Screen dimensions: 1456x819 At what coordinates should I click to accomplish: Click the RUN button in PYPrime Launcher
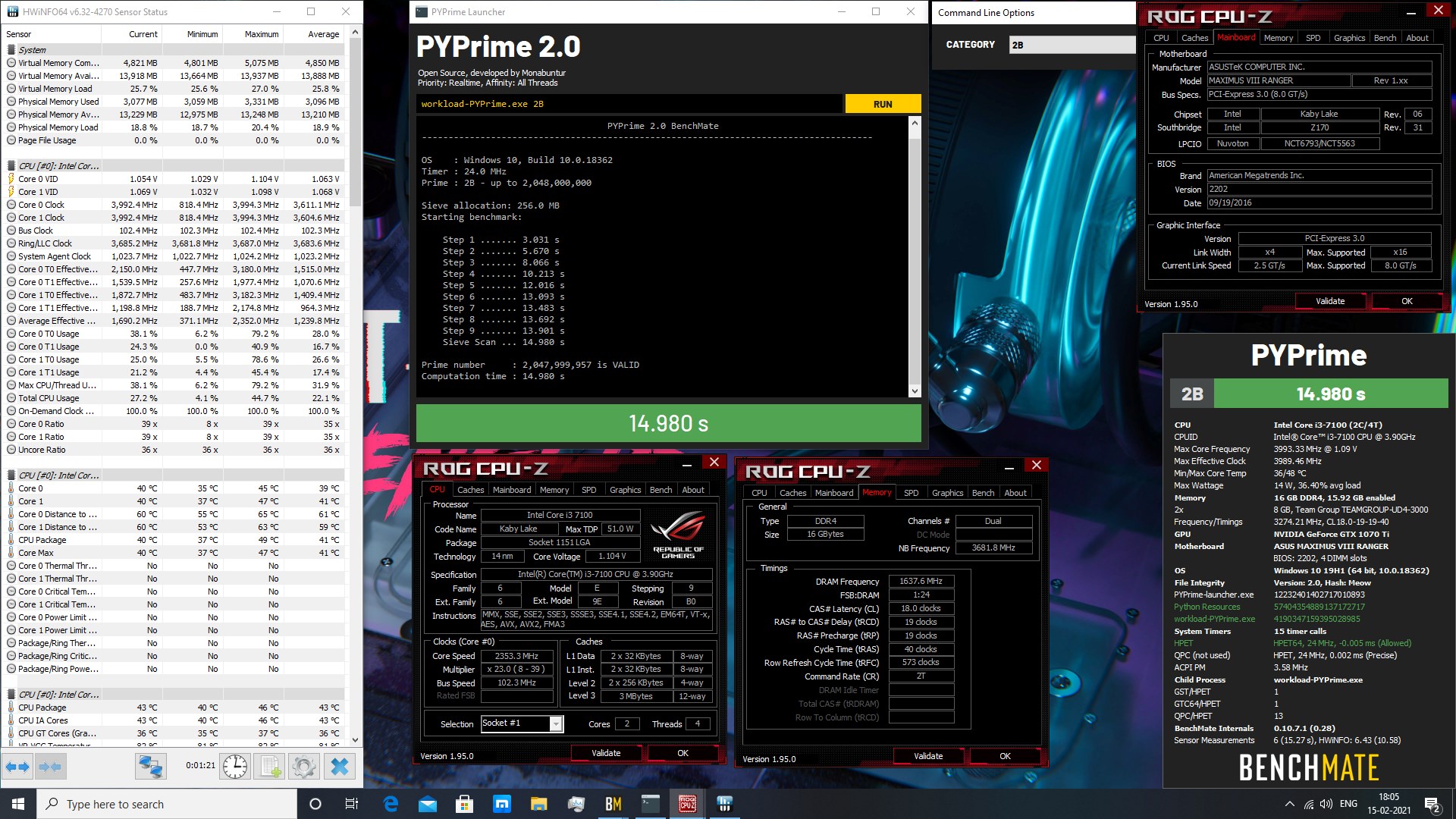883,104
